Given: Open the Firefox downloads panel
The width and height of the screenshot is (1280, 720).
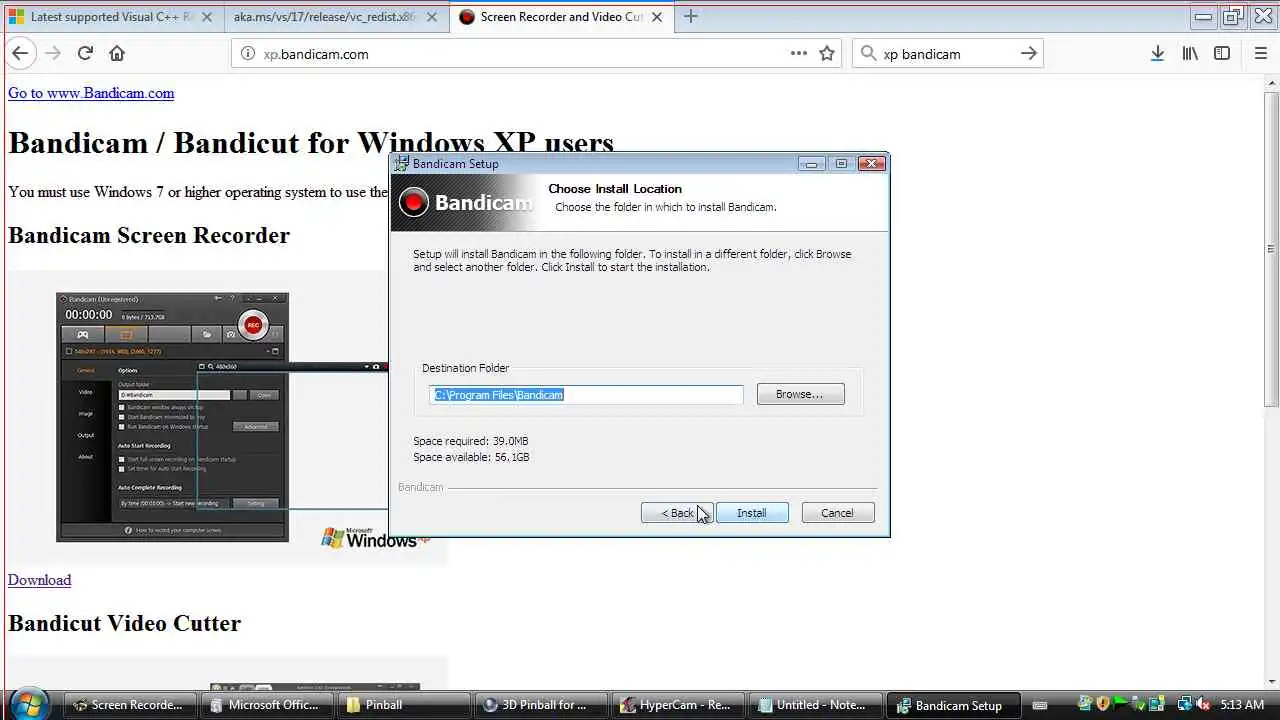Looking at the screenshot, I should (x=1157, y=54).
